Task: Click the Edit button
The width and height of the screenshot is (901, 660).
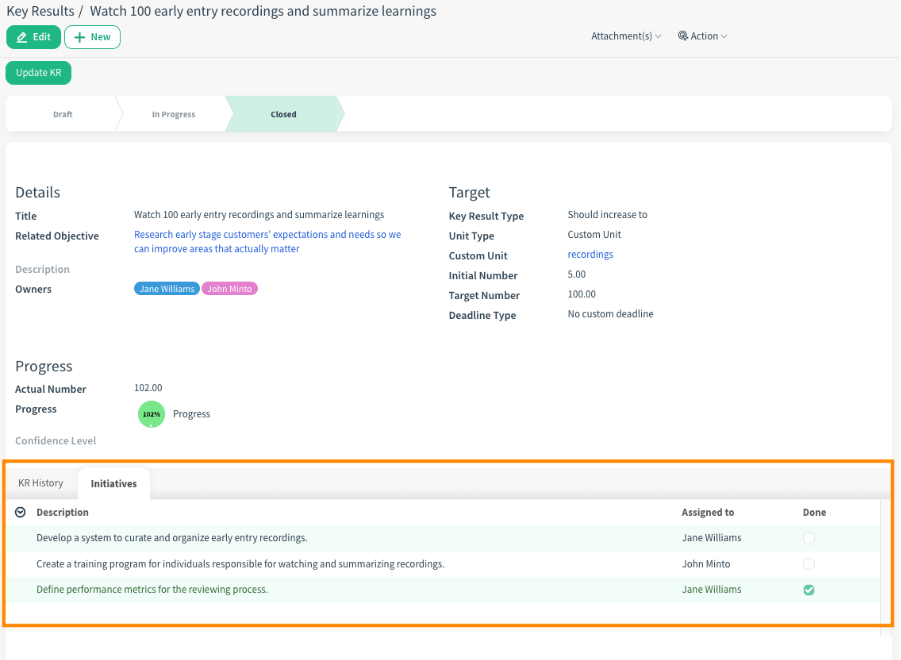Action: (x=33, y=37)
